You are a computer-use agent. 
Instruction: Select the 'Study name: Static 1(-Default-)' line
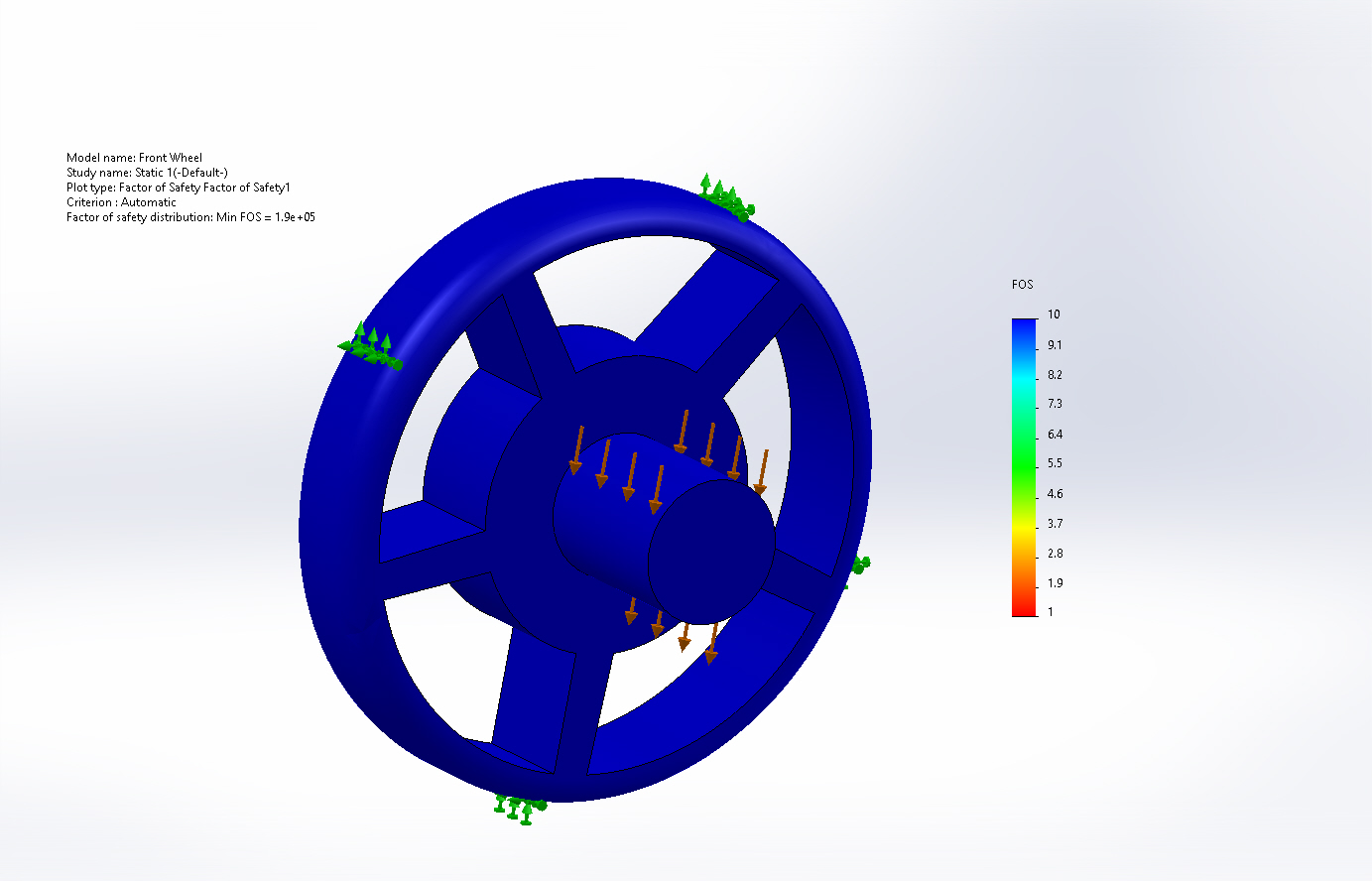pyautogui.click(x=147, y=173)
